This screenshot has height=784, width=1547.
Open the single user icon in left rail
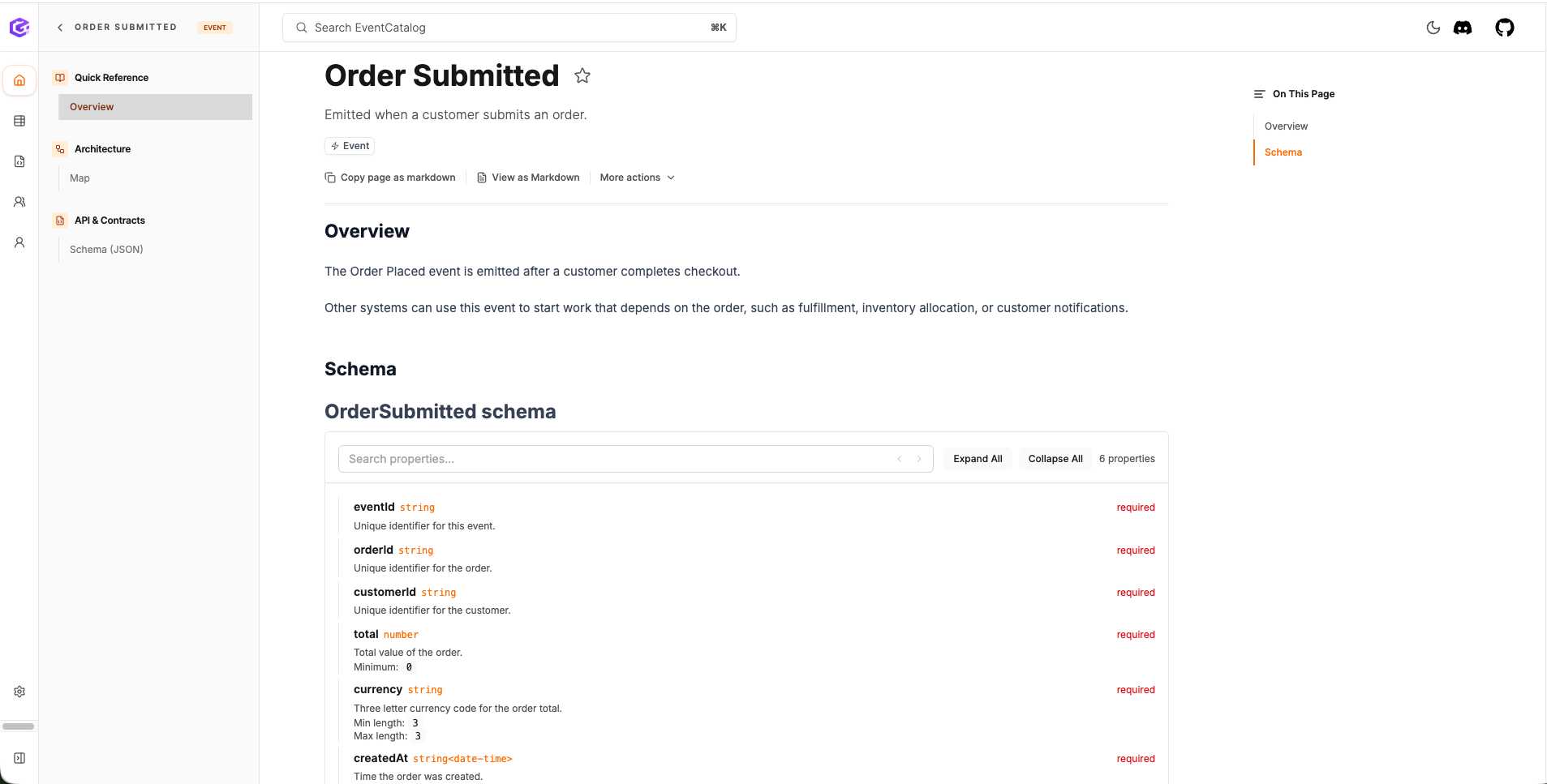click(x=19, y=242)
